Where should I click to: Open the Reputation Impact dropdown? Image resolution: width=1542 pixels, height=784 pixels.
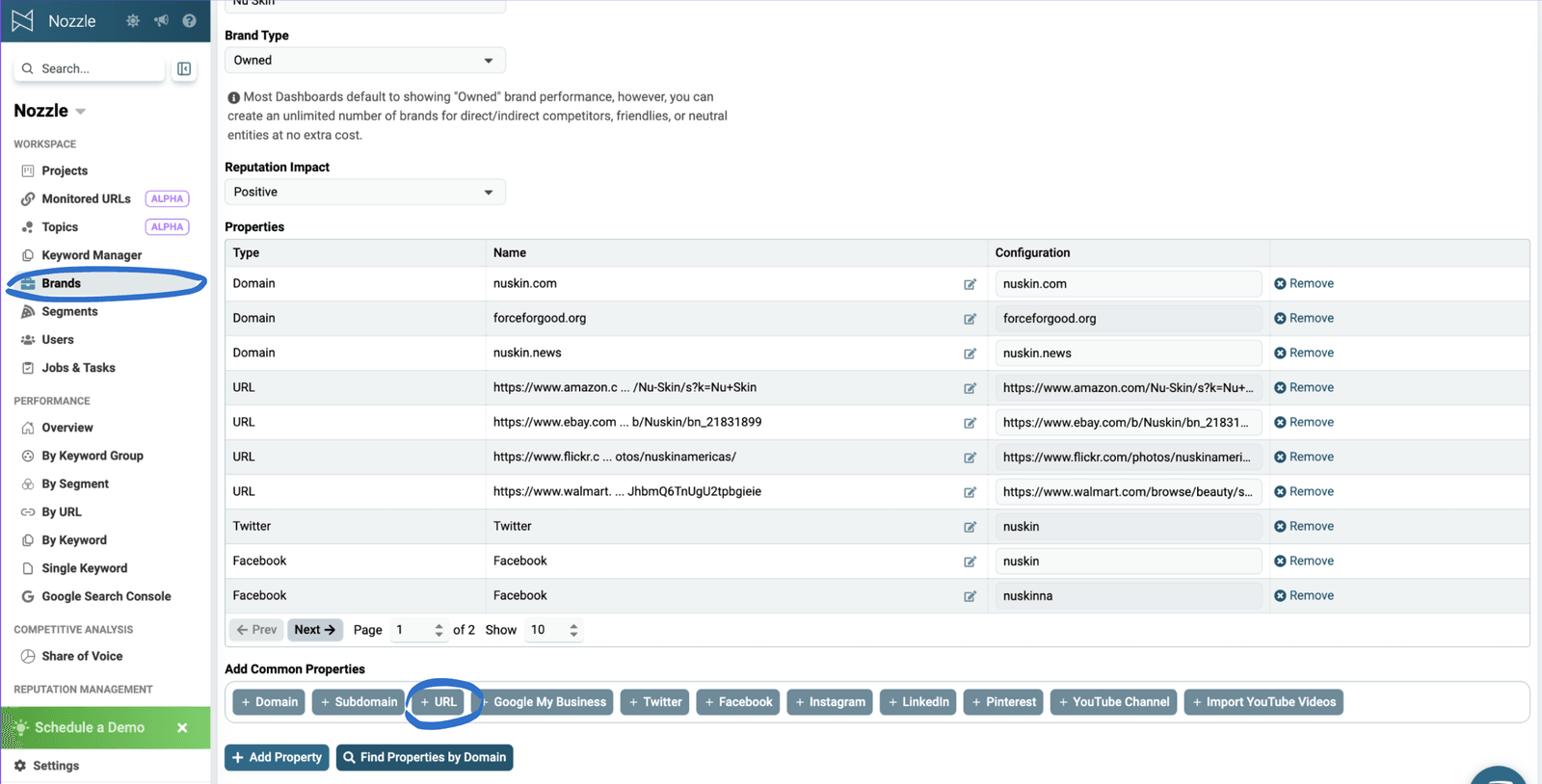364,192
